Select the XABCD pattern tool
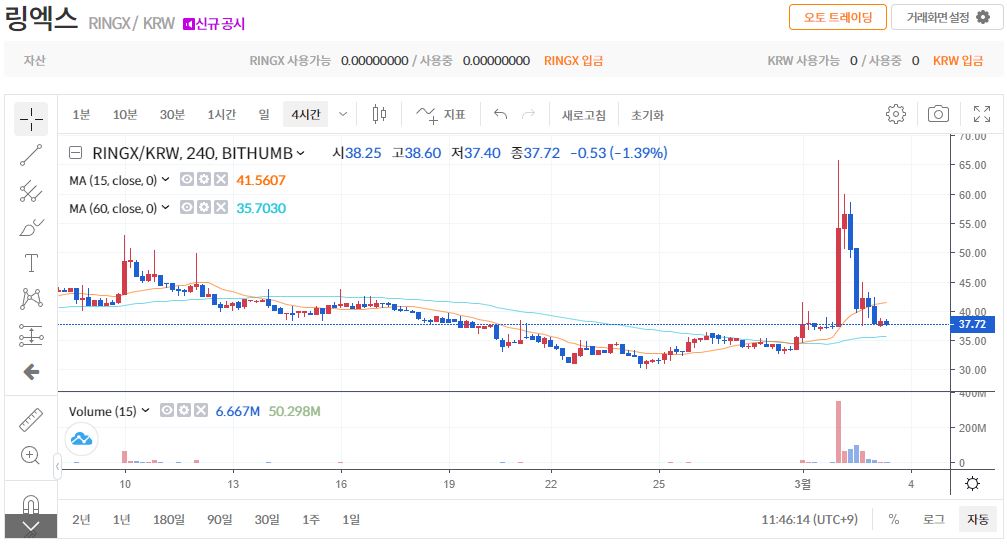This screenshot has height=553, width=1007. click(x=31, y=299)
